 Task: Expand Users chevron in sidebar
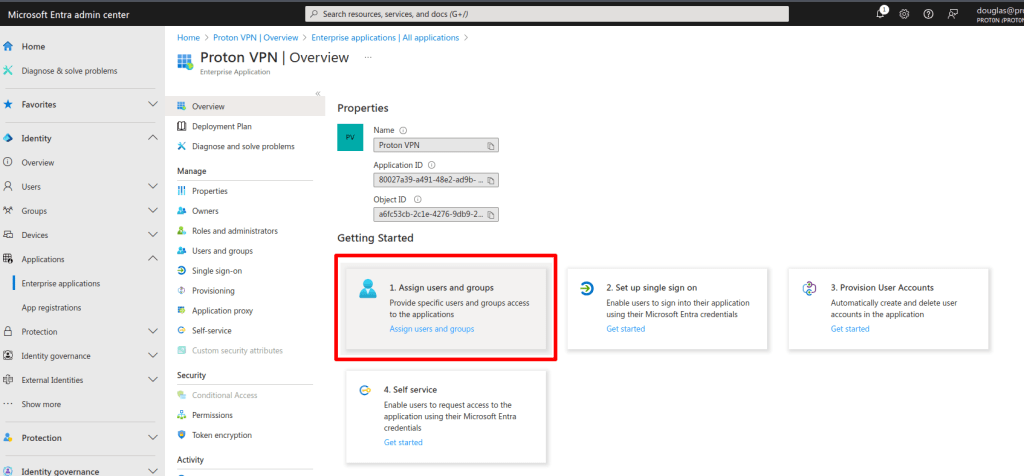(x=153, y=187)
